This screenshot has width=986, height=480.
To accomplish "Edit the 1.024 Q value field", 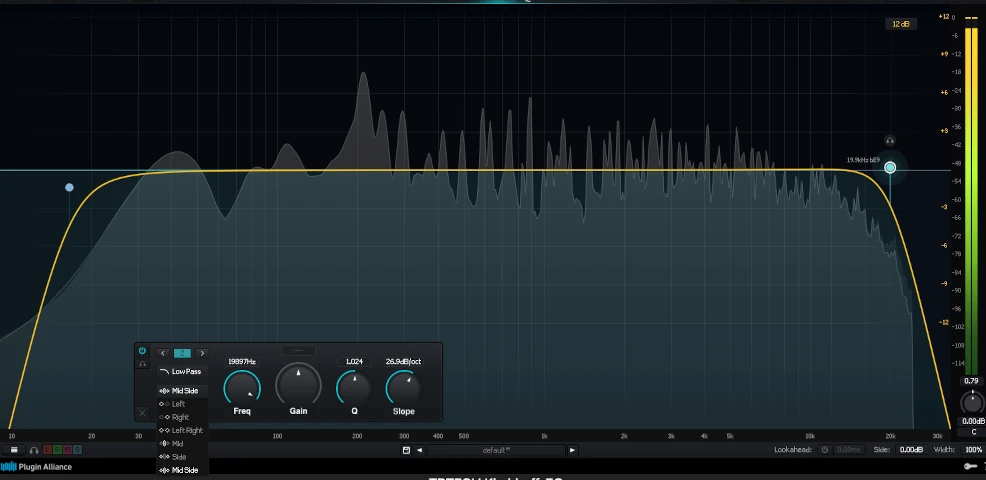I will (x=355, y=362).
